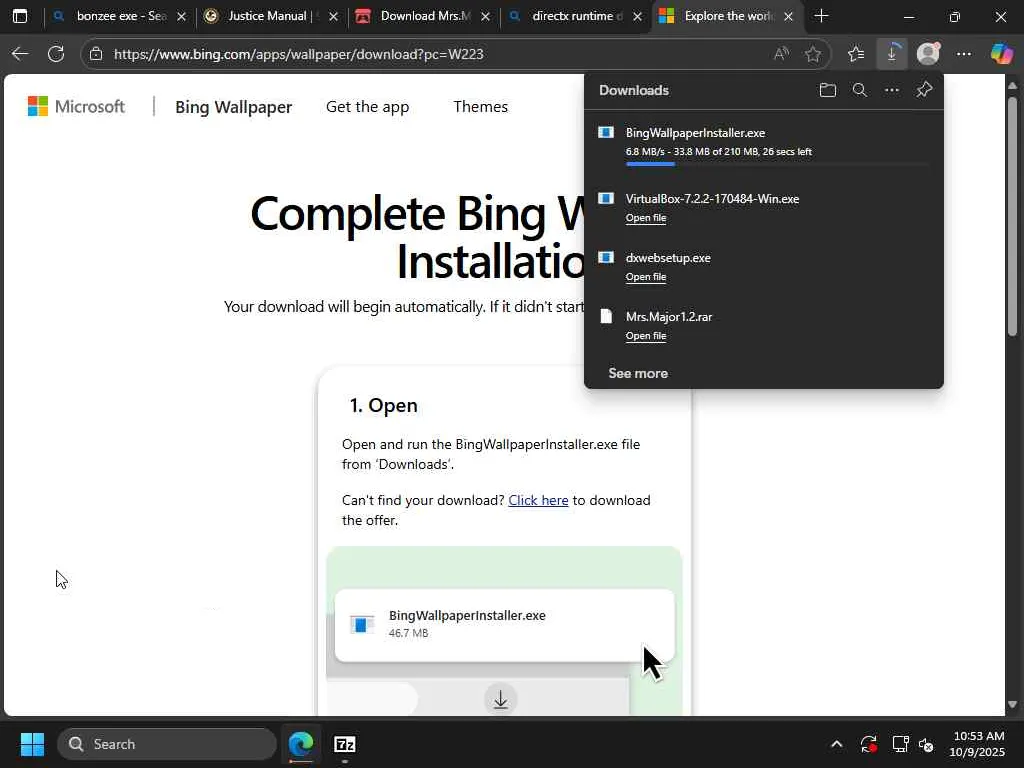The width and height of the screenshot is (1024, 768).
Task: Switch to the Justice Manual tab
Action: [270, 16]
